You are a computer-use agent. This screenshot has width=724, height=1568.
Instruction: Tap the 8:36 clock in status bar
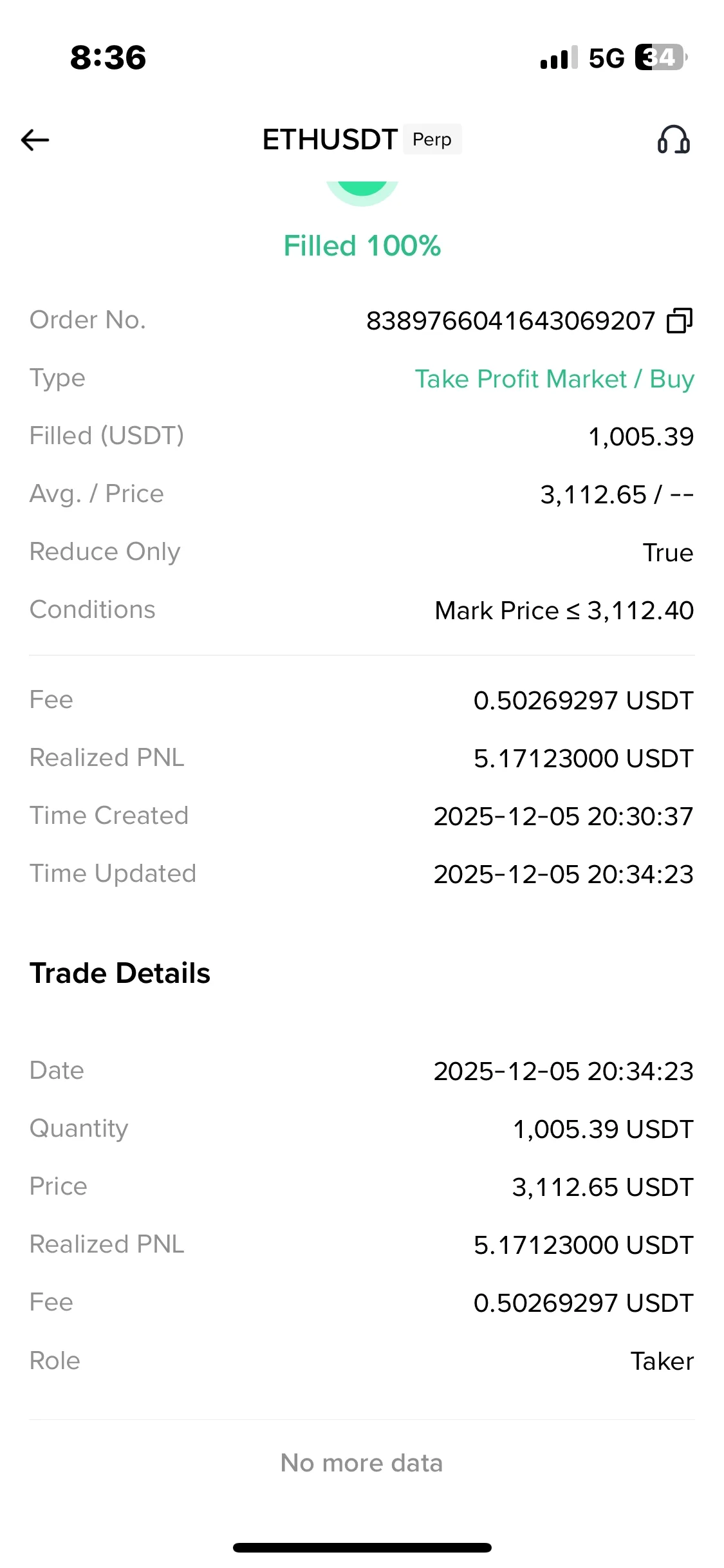click(108, 57)
